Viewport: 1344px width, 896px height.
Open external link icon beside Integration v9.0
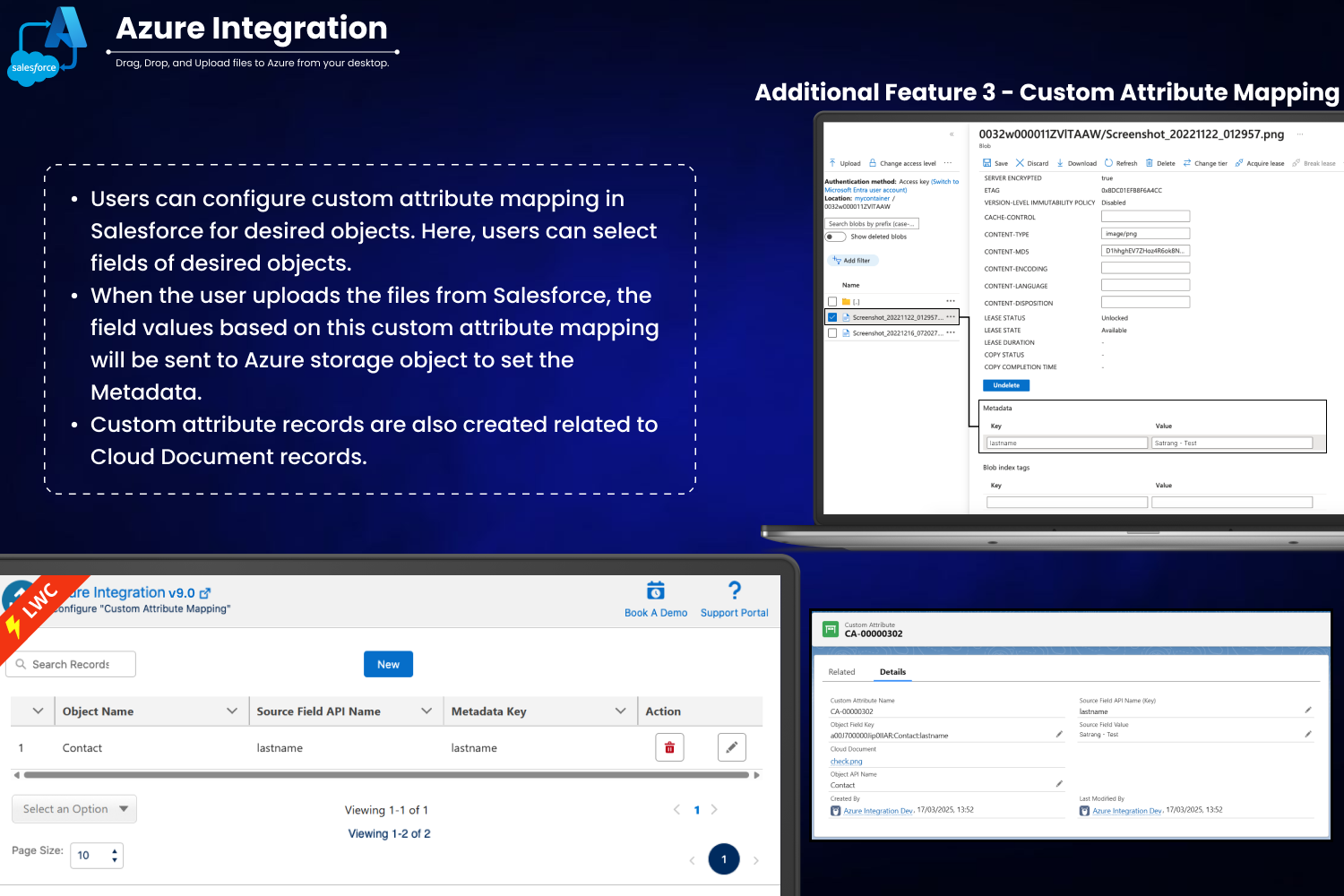(205, 593)
